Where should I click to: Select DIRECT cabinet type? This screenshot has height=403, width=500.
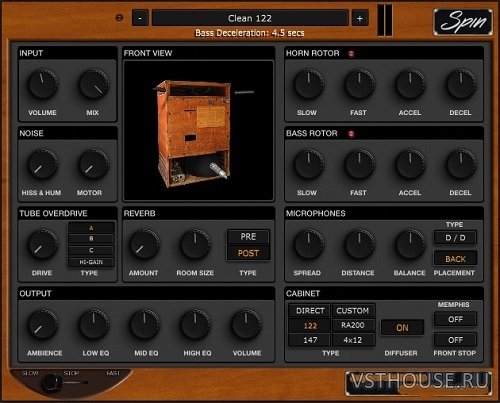pyautogui.click(x=310, y=311)
